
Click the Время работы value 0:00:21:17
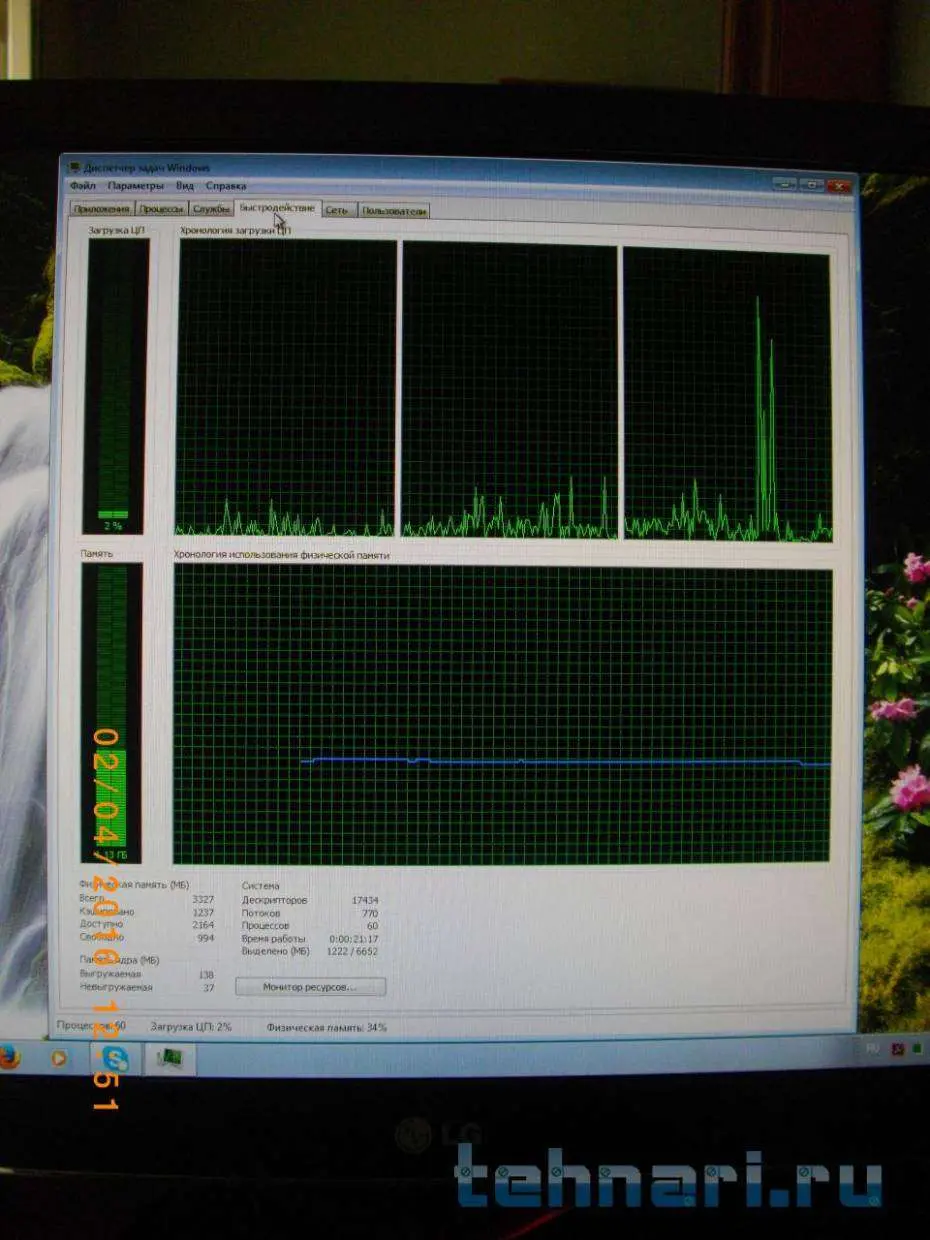[354, 939]
